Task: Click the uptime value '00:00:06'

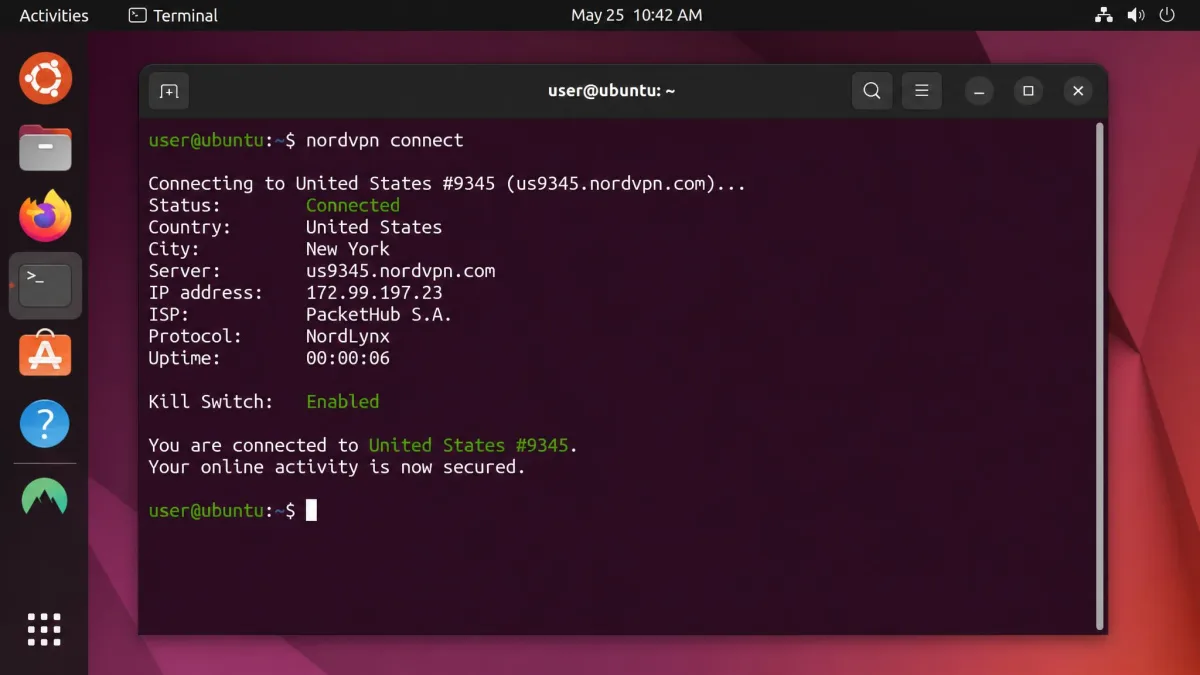Action: (x=348, y=358)
